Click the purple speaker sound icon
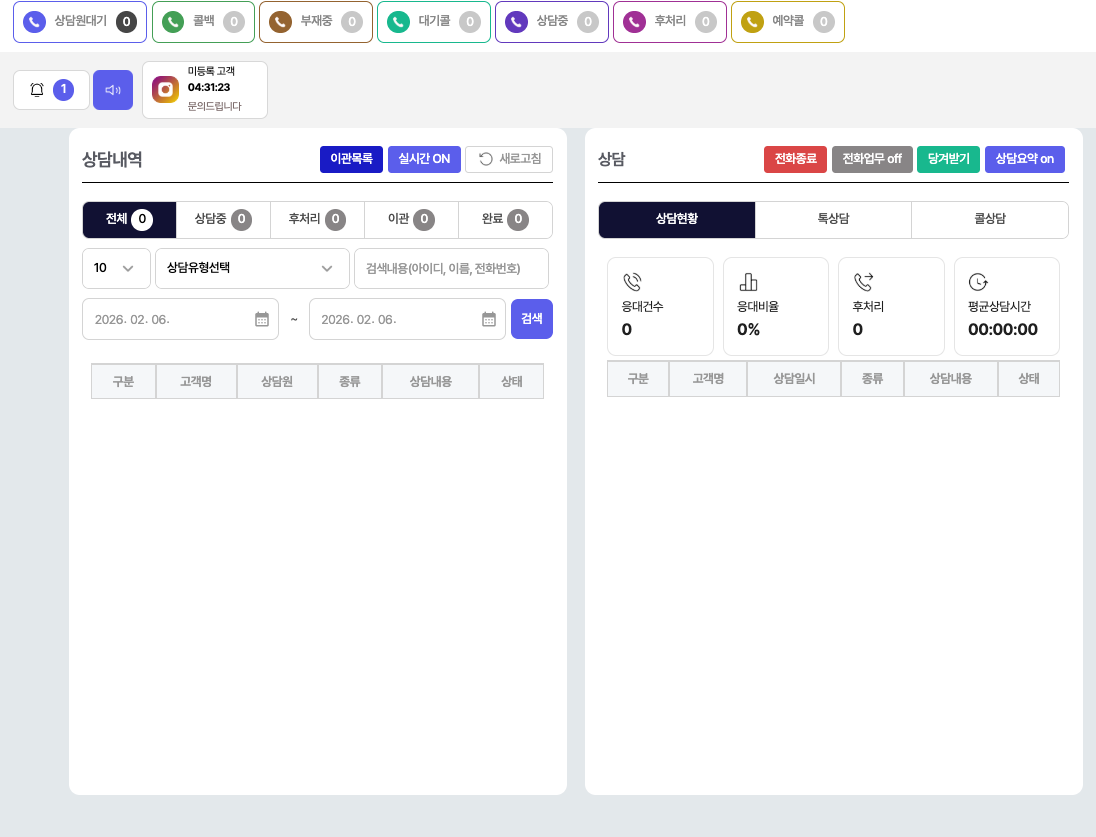The height and width of the screenshot is (837, 1096). click(x=113, y=90)
